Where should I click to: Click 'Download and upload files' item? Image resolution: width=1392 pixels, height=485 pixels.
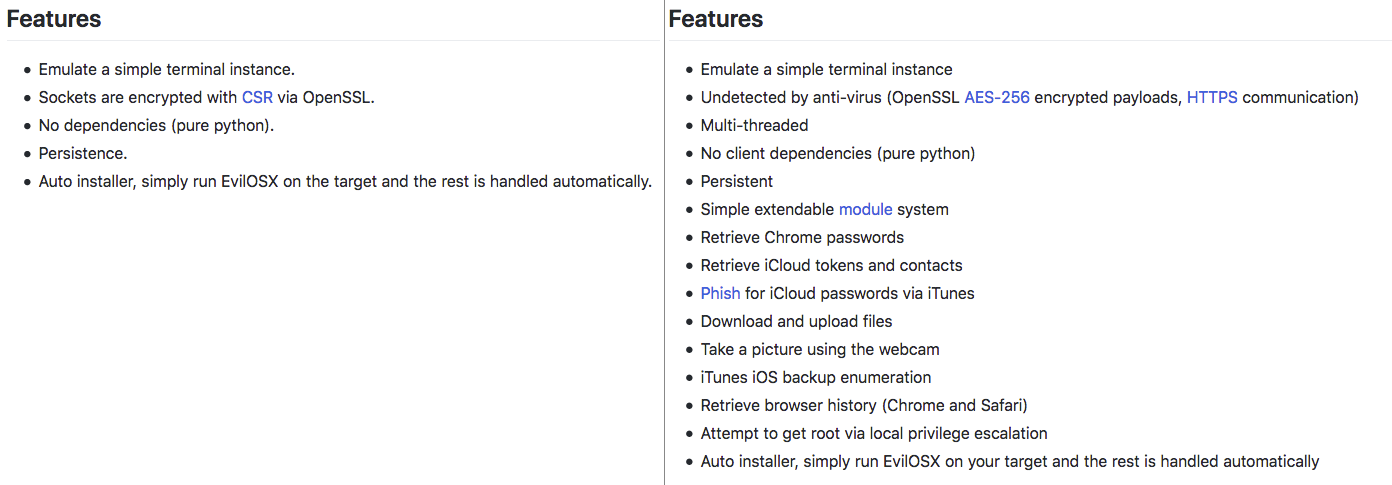(x=797, y=322)
